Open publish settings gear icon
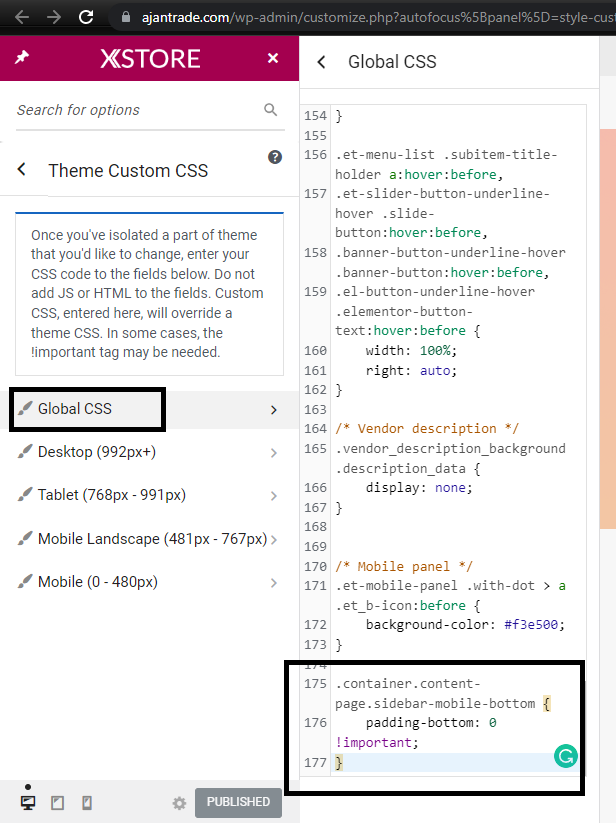This screenshot has height=823, width=616. pyautogui.click(x=179, y=803)
